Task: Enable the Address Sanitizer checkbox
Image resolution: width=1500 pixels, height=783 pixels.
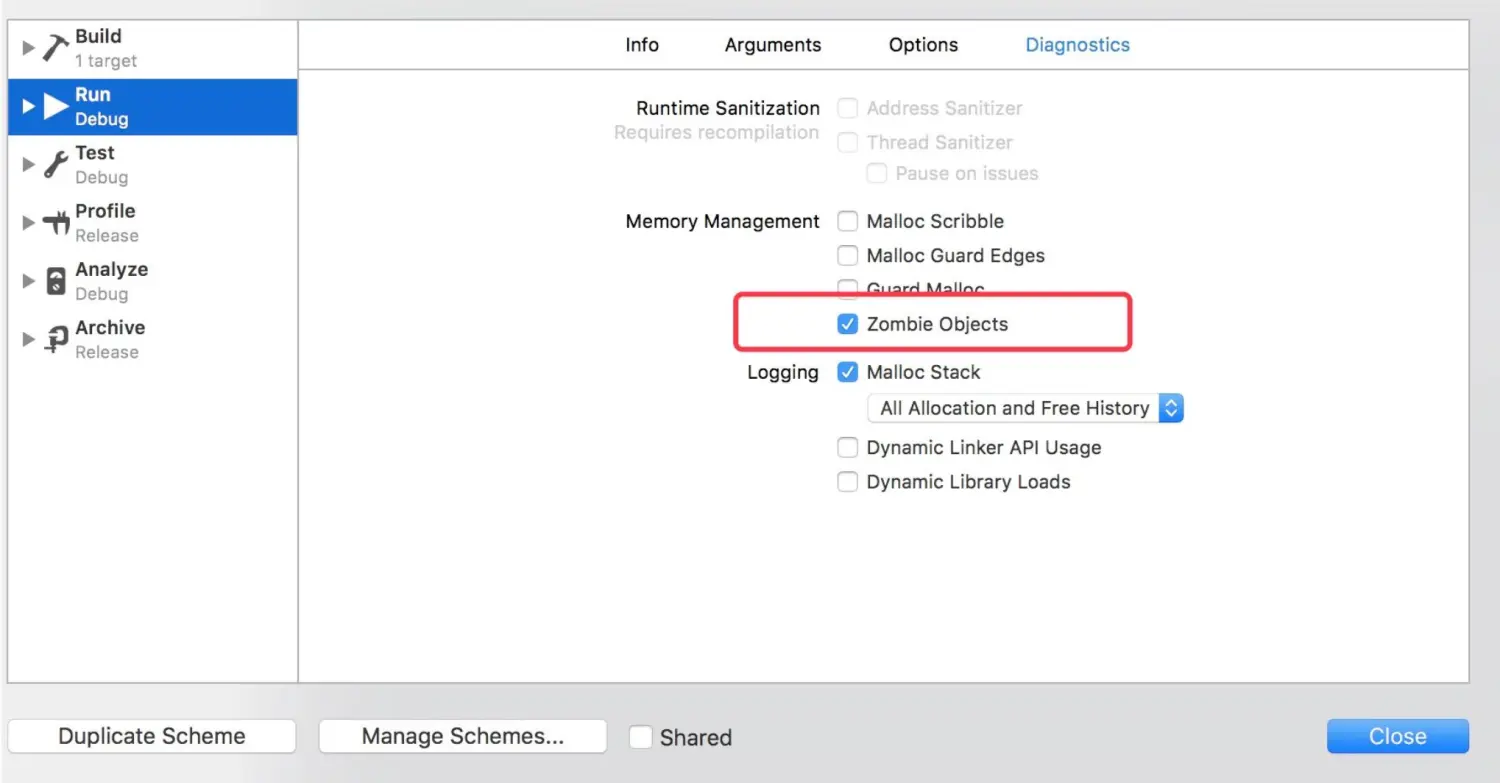Action: coord(847,108)
